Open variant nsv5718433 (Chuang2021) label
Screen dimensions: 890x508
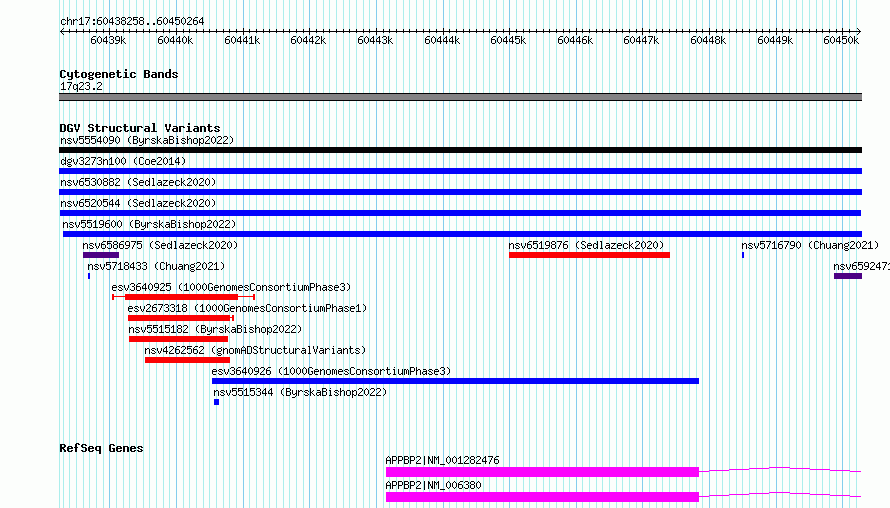[156, 266]
